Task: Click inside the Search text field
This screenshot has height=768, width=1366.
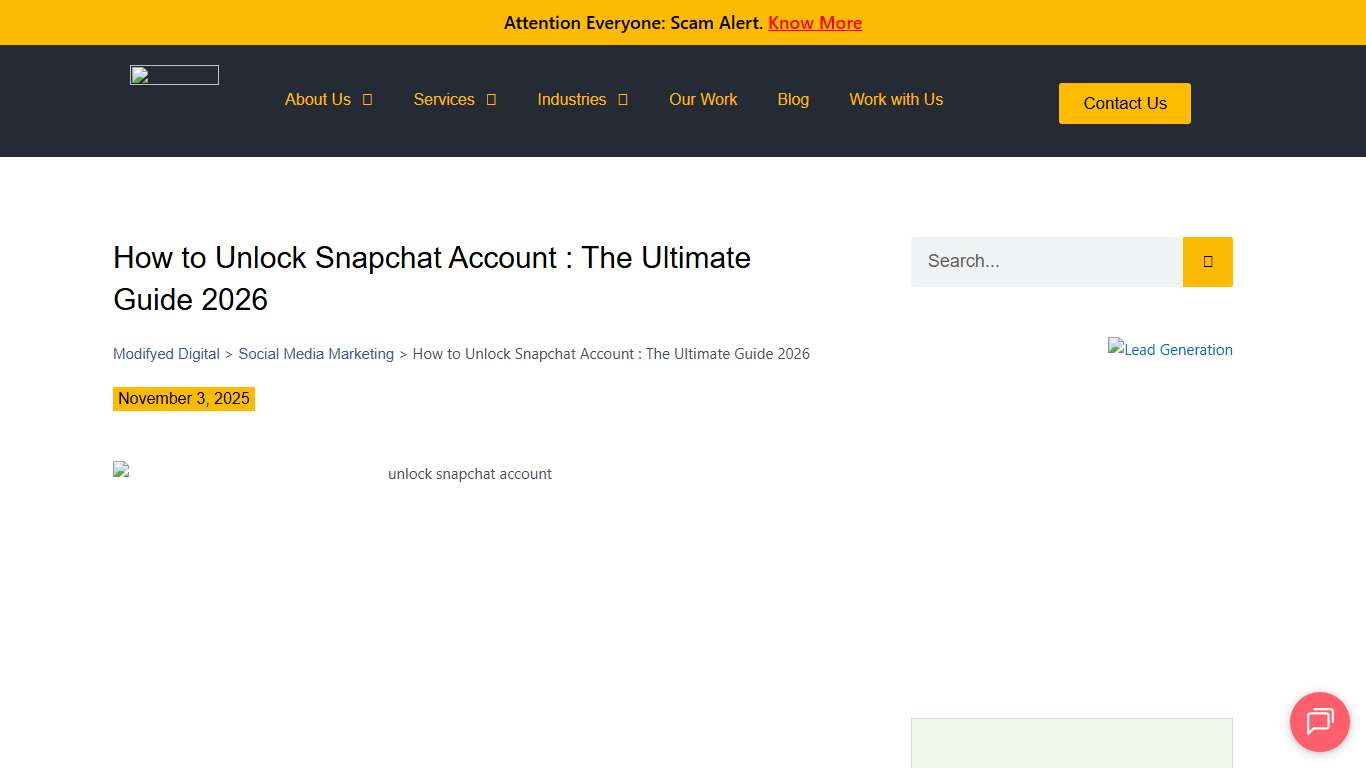Action: [1045, 261]
